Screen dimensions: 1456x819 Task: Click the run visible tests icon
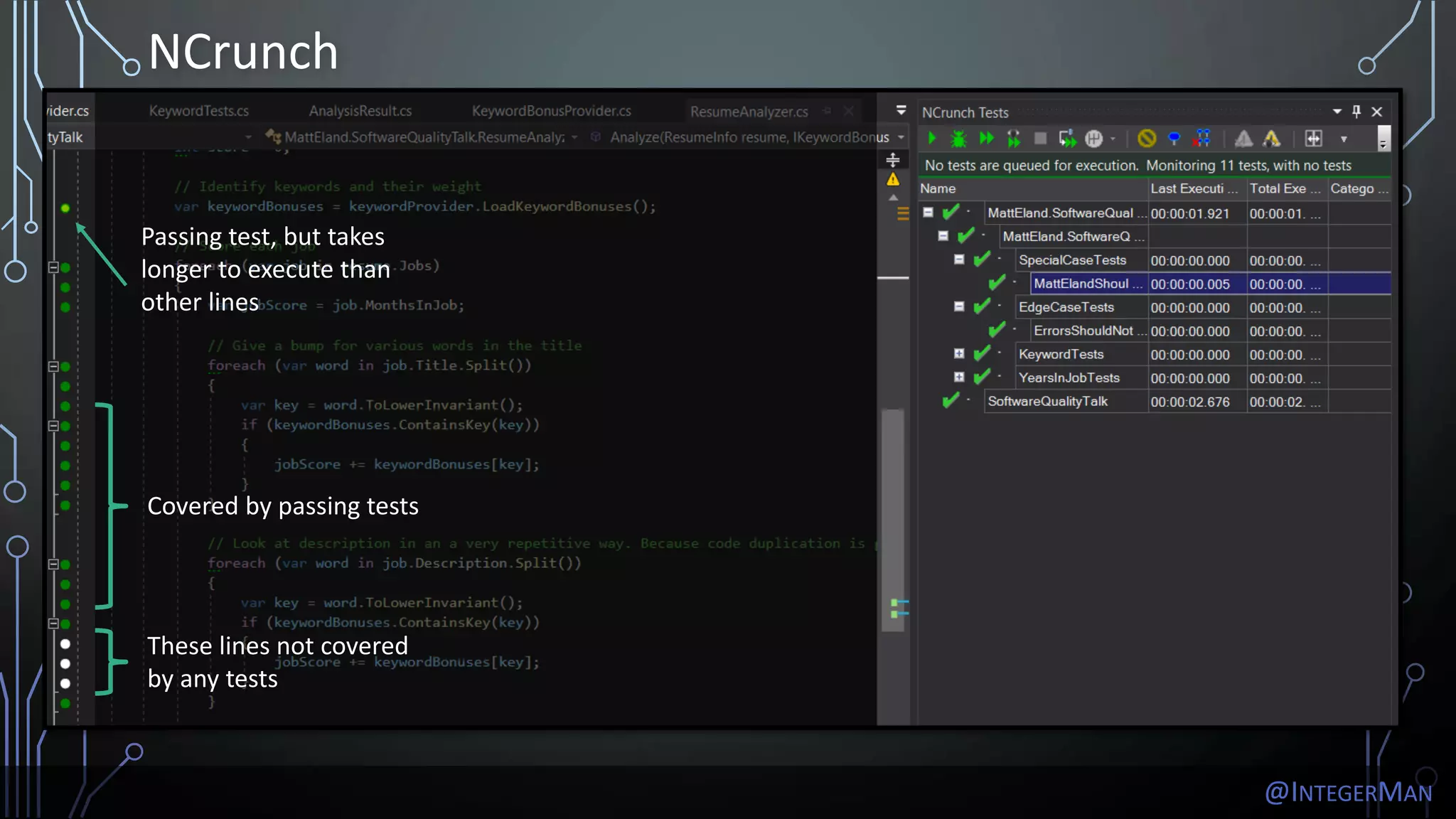(x=1067, y=138)
